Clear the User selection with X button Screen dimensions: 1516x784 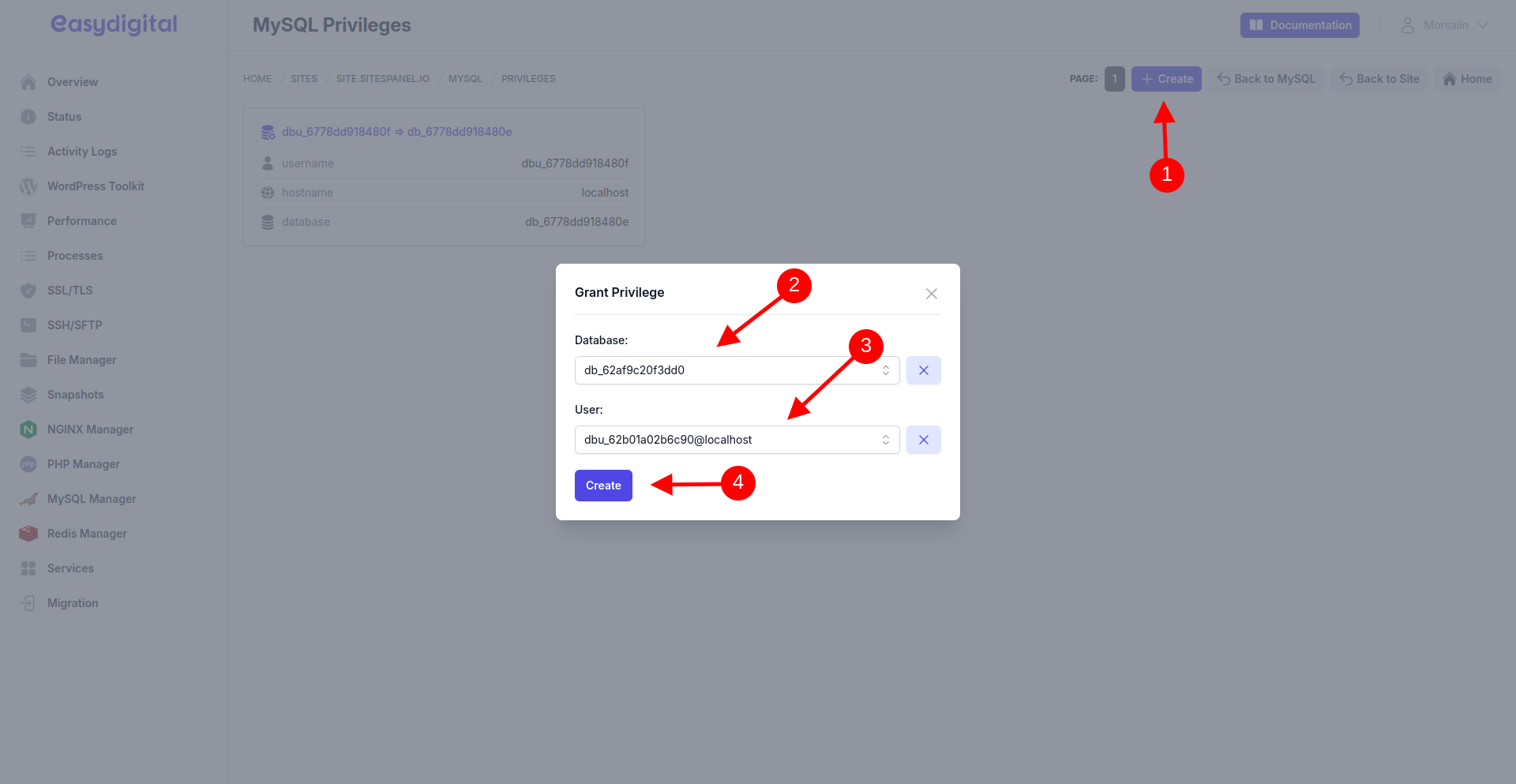923,440
